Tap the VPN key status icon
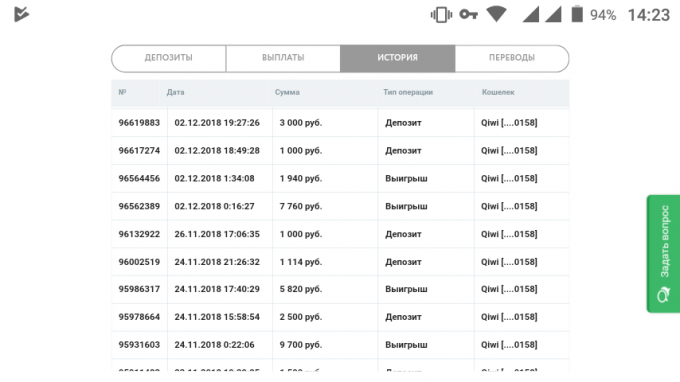The width and height of the screenshot is (680, 382). click(468, 15)
